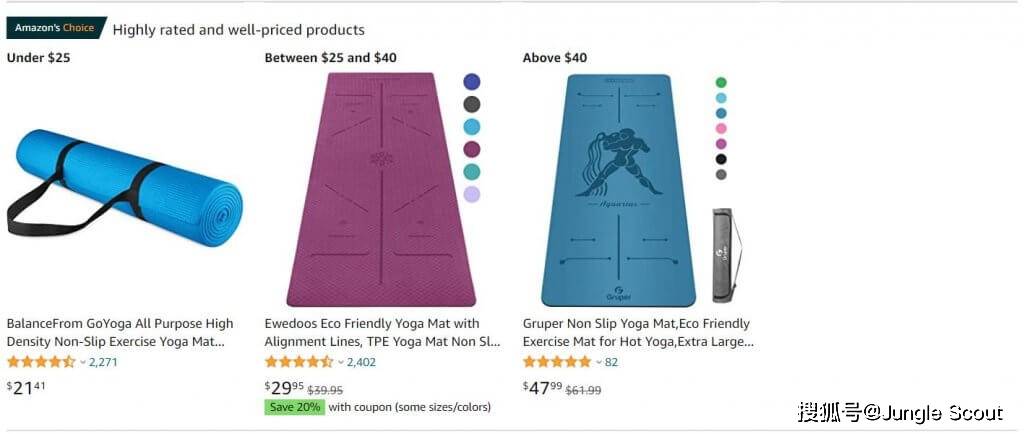Viewport: 1024px width, 434px height.
Task: Select the lavender Ewedoos color swatch
Action: pos(472,194)
